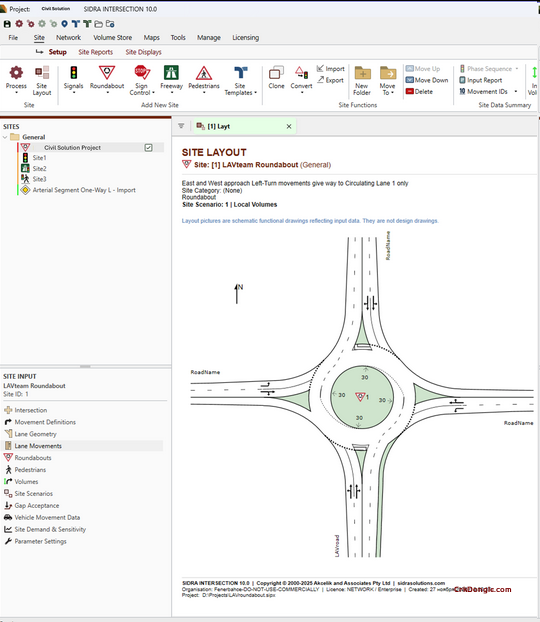The width and height of the screenshot is (540, 622).
Task: Open Roundabouts input
Action: [x=33, y=458]
